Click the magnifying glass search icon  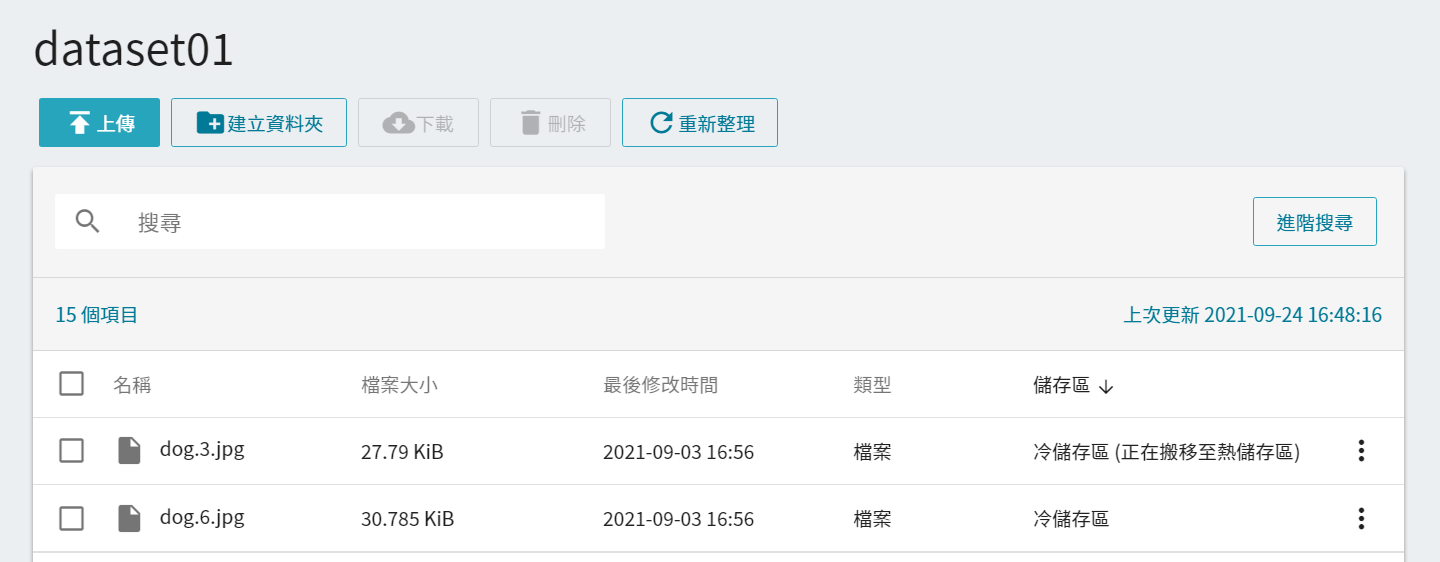click(x=88, y=222)
